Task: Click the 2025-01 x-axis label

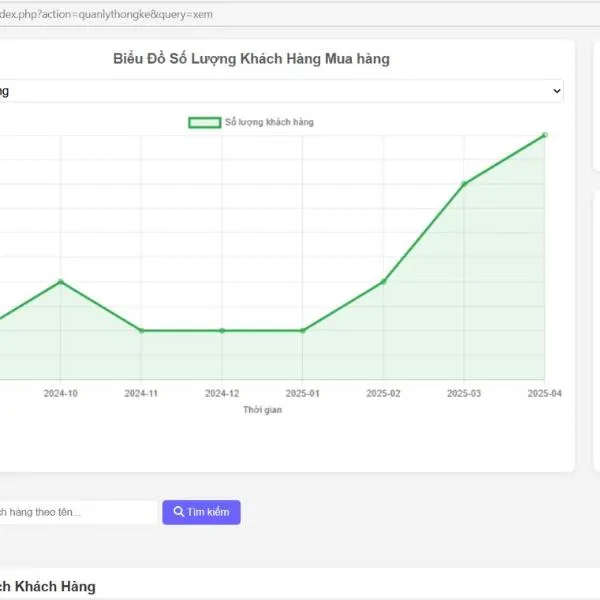Action: pyautogui.click(x=303, y=394)
